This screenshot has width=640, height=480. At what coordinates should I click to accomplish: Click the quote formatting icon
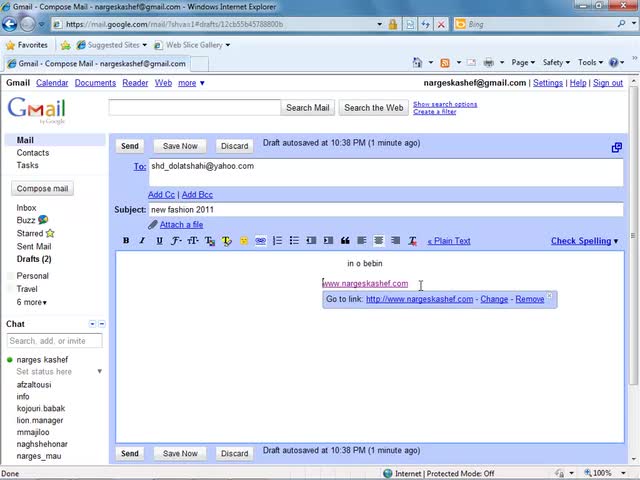(x=345, y=241)
